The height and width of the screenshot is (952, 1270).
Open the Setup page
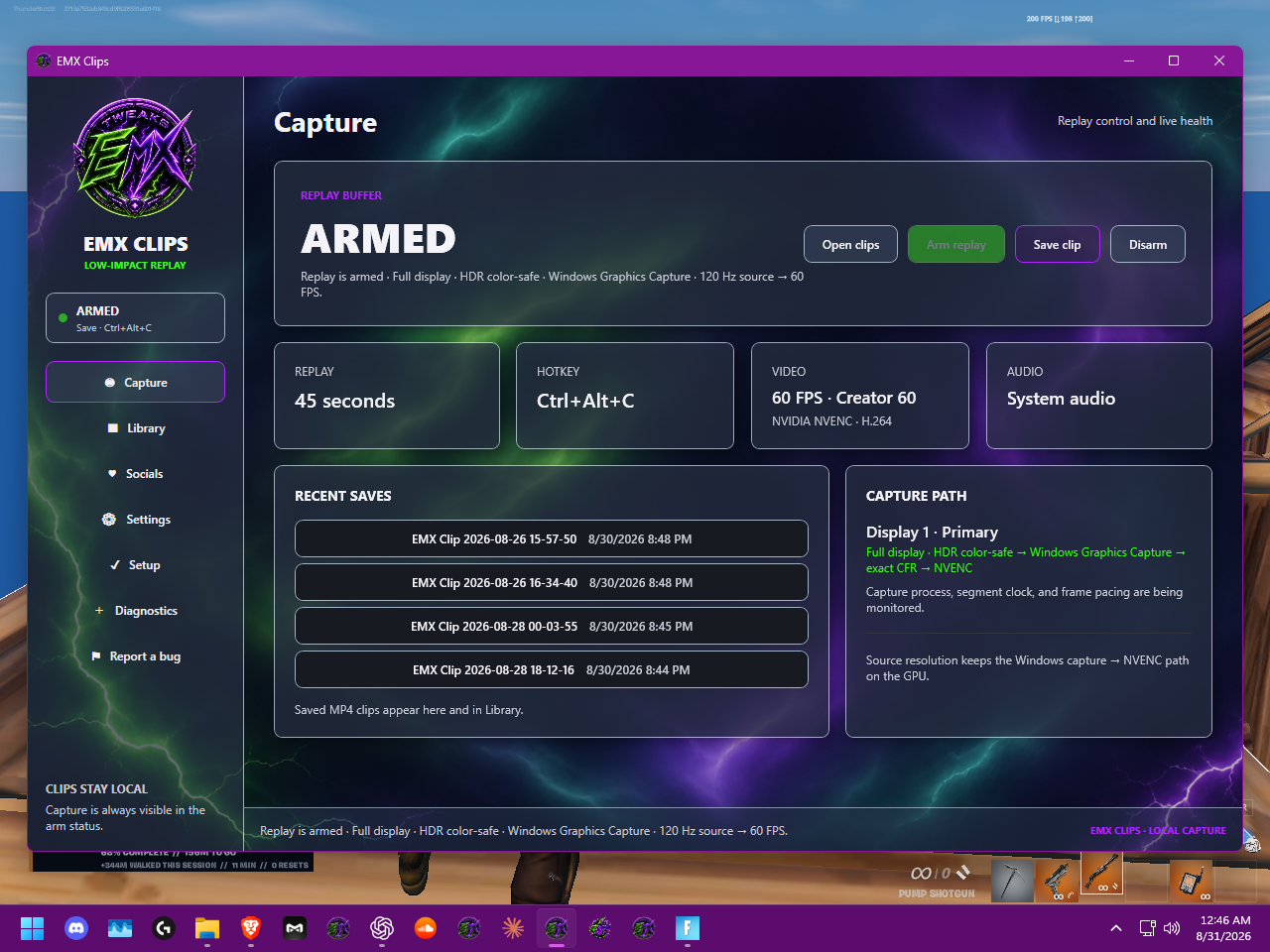[x=135, y=565]
